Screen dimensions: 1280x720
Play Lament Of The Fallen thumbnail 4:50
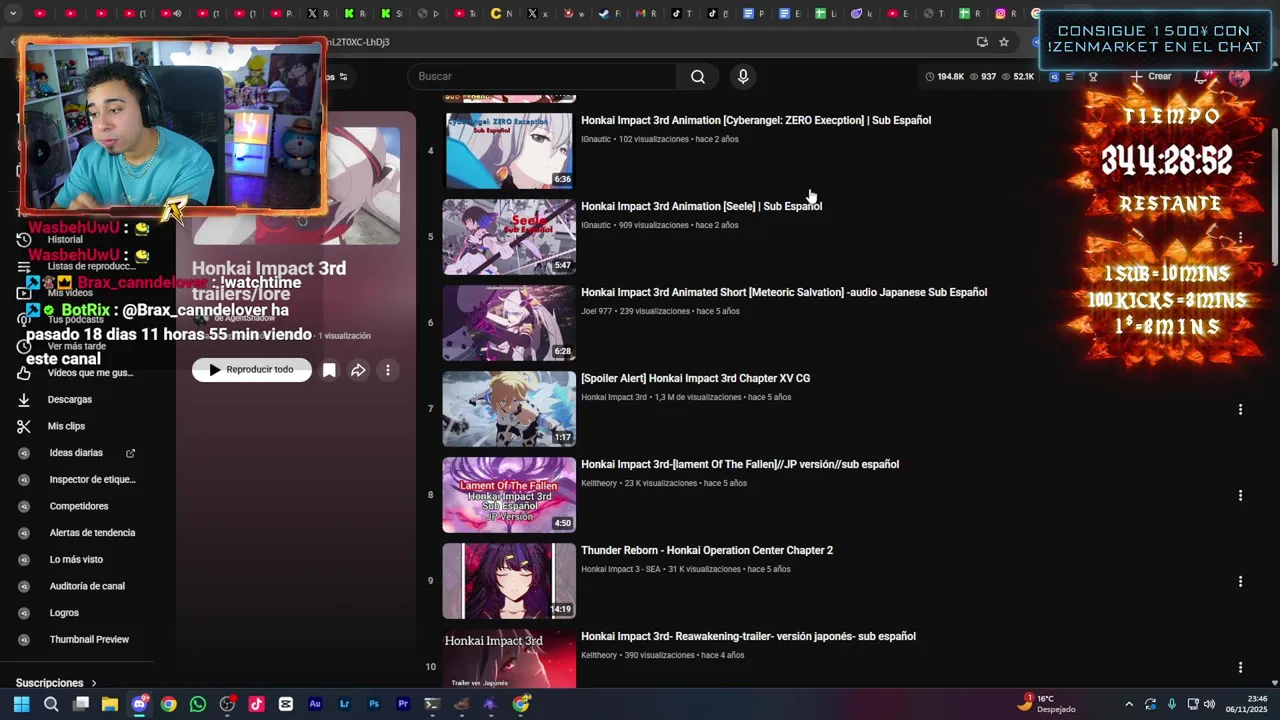(x=509, y=495)
